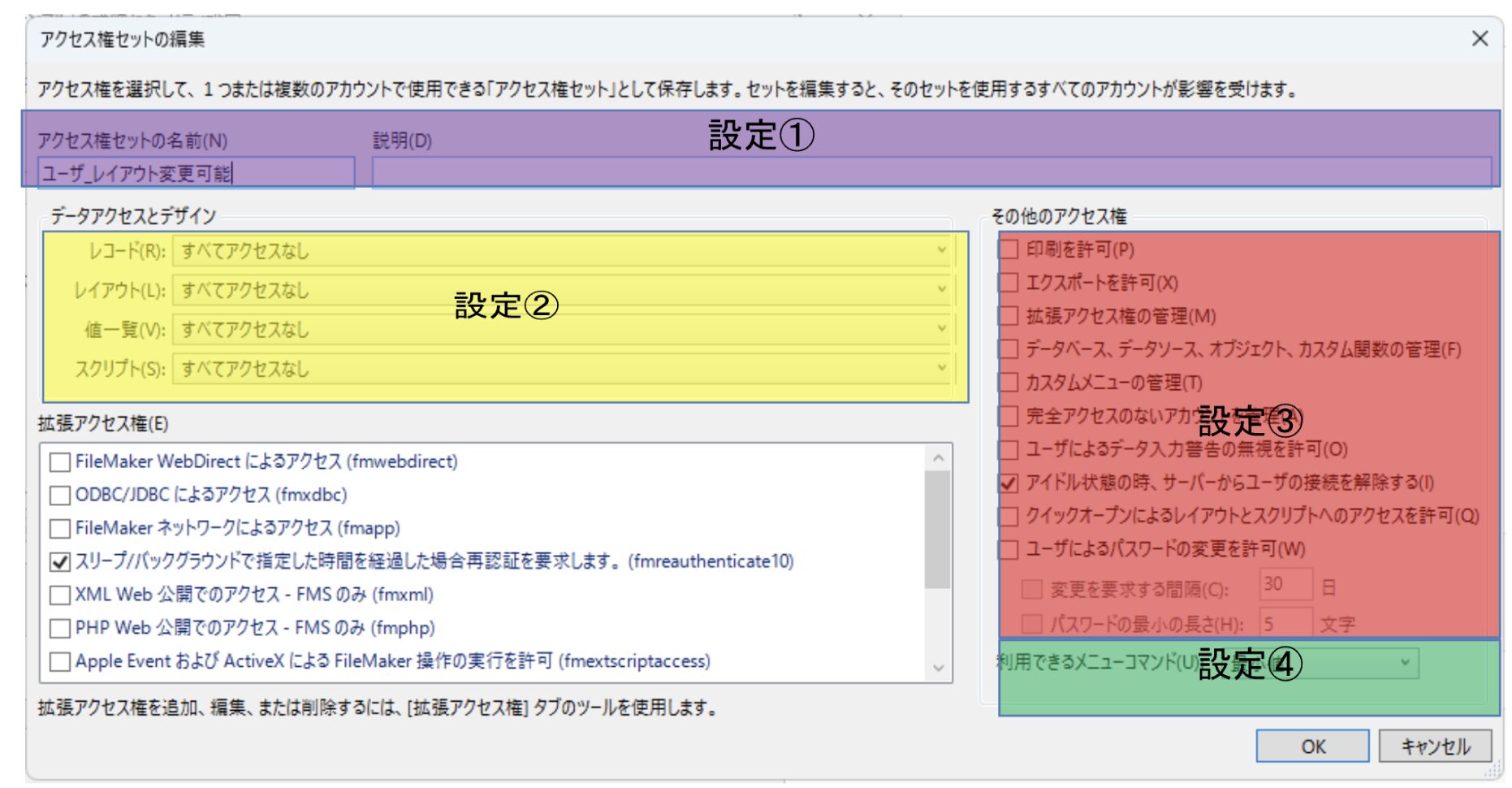Click the アクセス権セットの名前 input field

195,173
